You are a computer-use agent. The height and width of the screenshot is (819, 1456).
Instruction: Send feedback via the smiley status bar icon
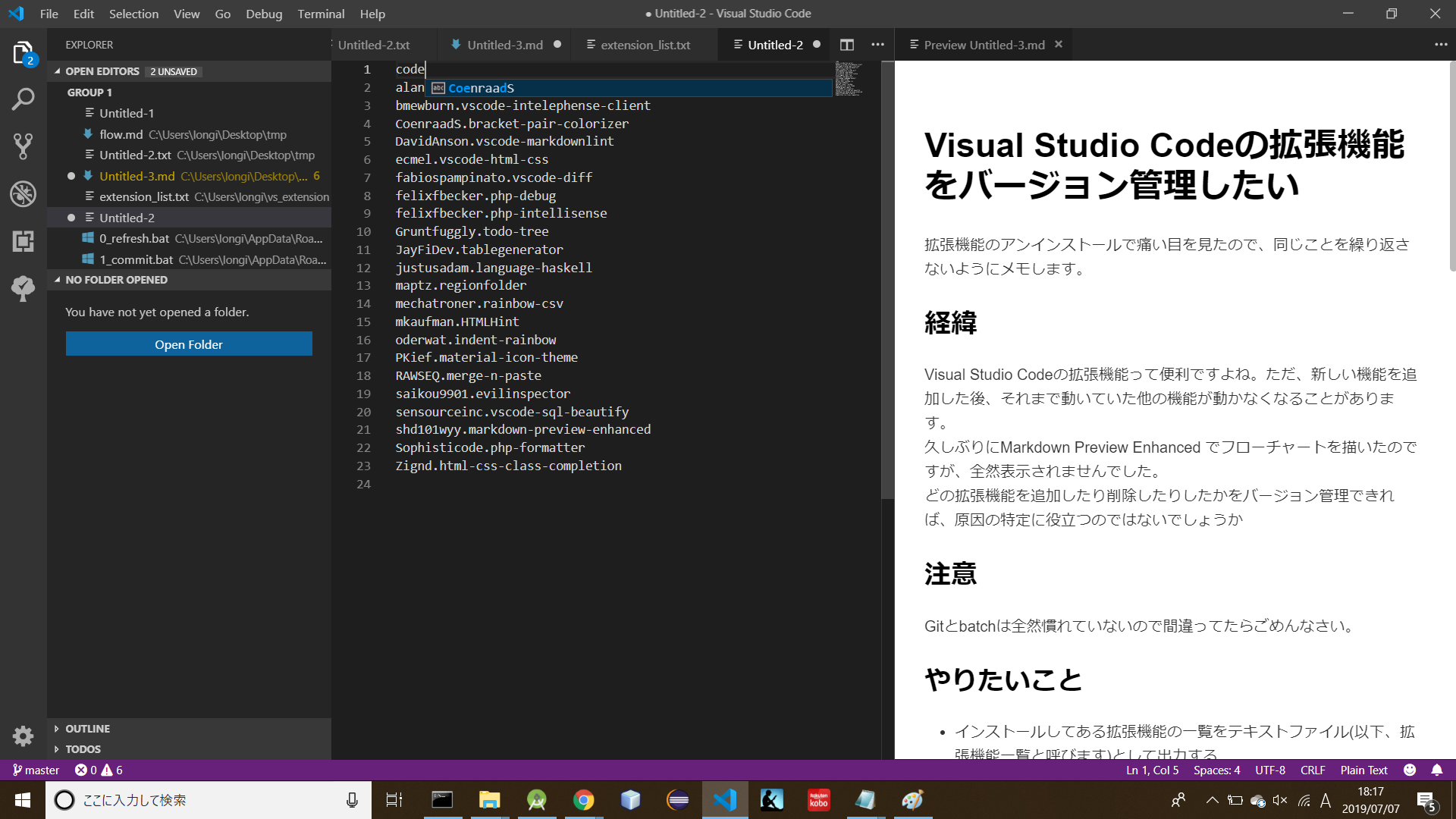tap(1409, 770)
